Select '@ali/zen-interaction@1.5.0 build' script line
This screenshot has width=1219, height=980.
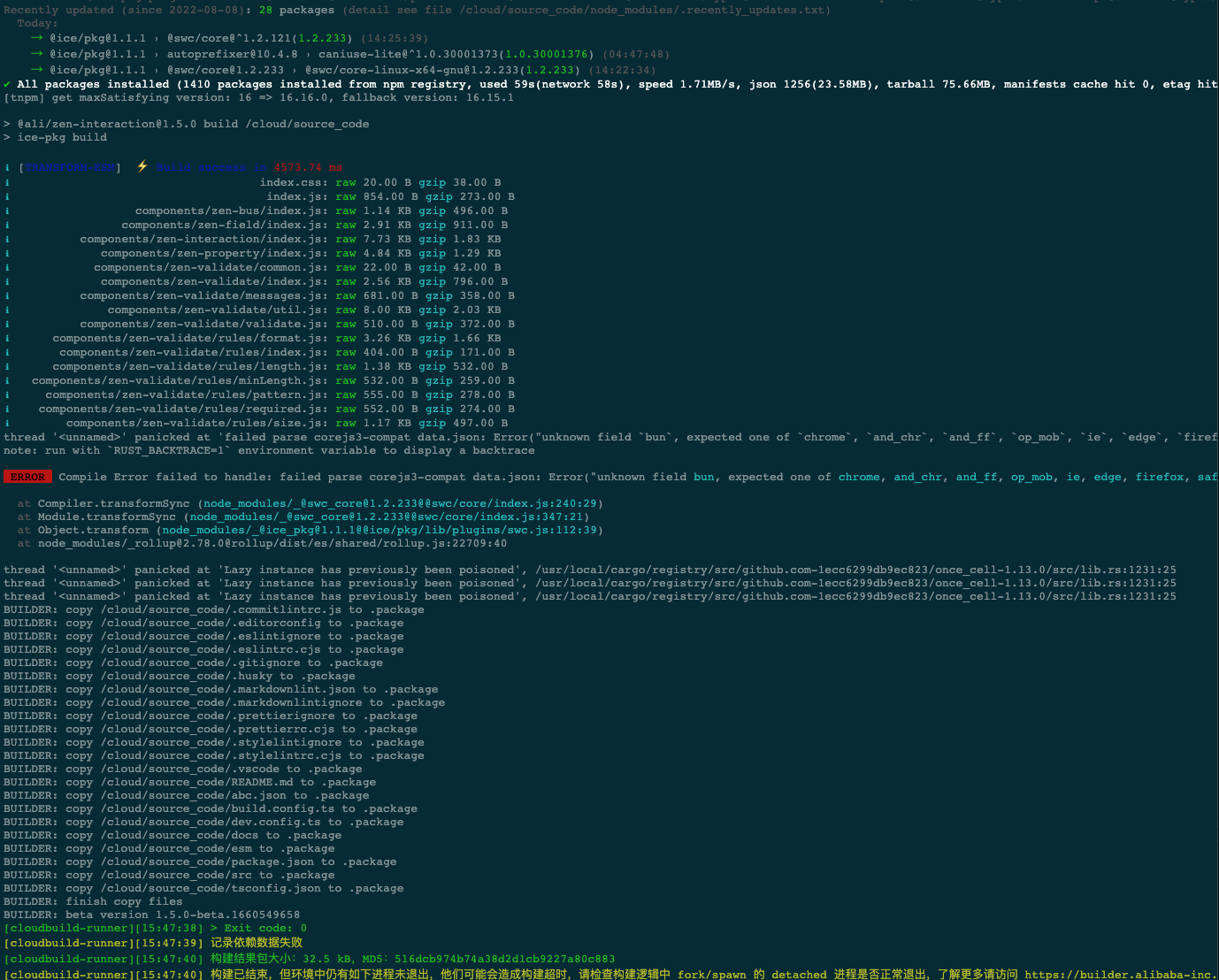coord(187,124)
